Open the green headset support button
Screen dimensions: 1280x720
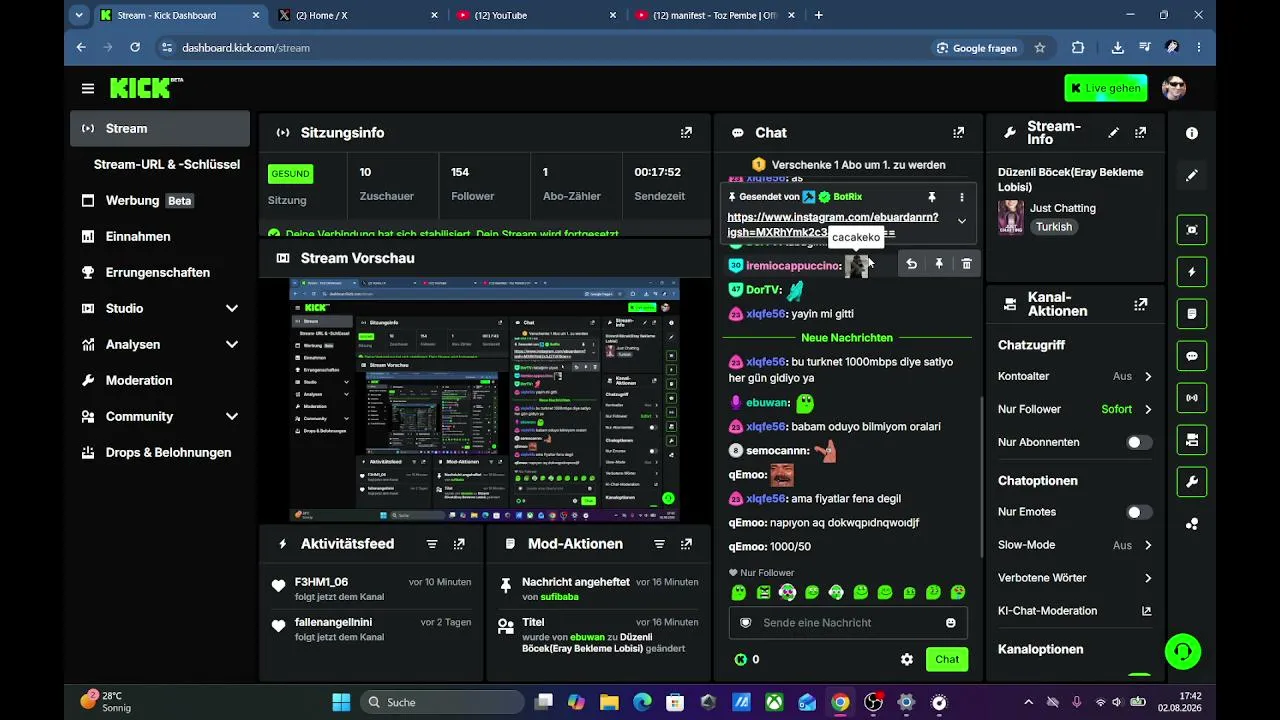pyautogui.click(x=1183, y=652)
